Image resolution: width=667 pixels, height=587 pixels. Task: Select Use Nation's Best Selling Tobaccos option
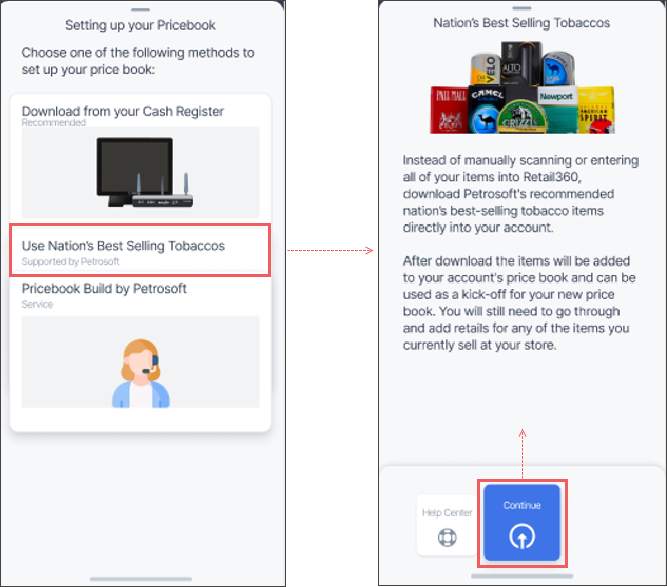pyautogui.click(x=140, y=251)
